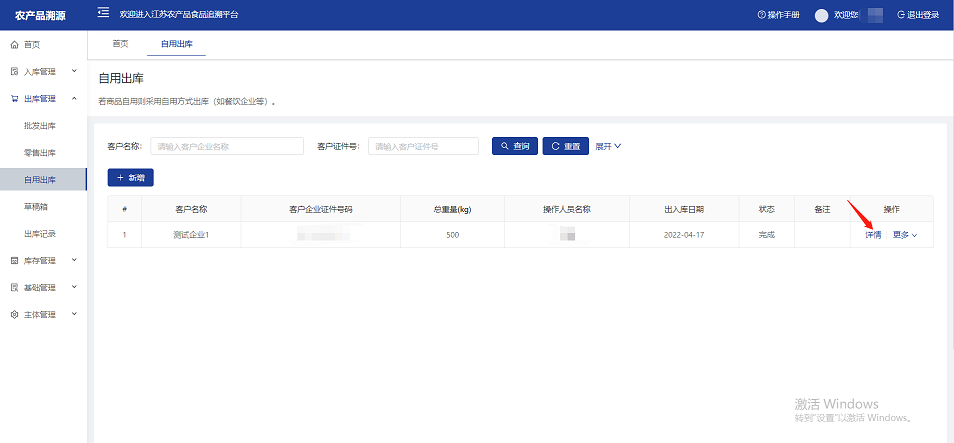
Task: Click the 主体管理 gear icon
Action: click(14, 314)
